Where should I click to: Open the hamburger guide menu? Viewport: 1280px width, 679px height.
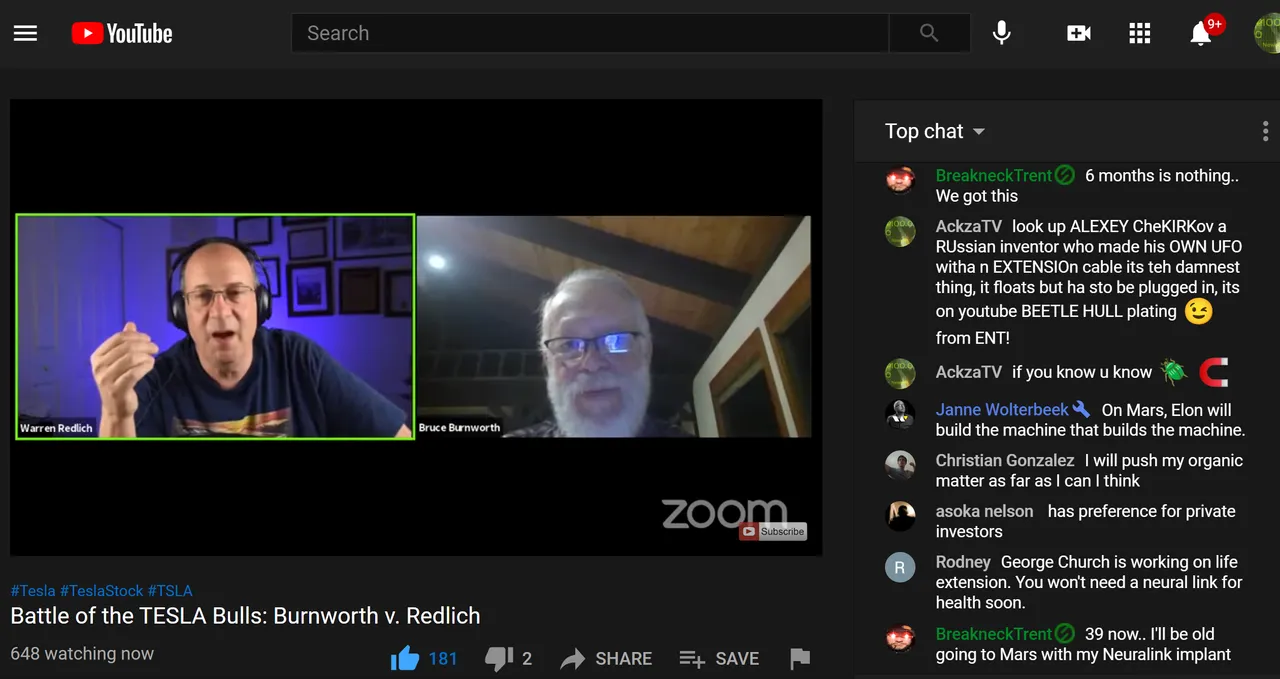pos(25,33)
